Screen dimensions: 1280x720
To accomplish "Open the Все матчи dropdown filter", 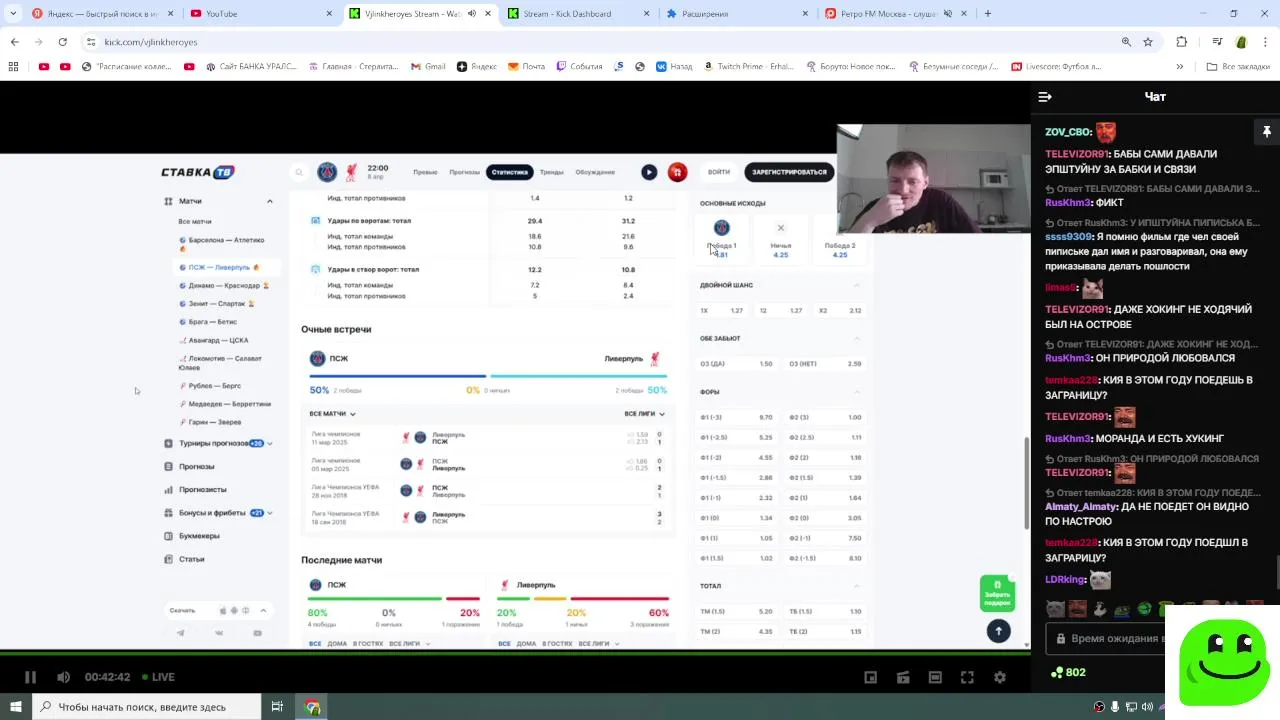I will tap(333, 413).
